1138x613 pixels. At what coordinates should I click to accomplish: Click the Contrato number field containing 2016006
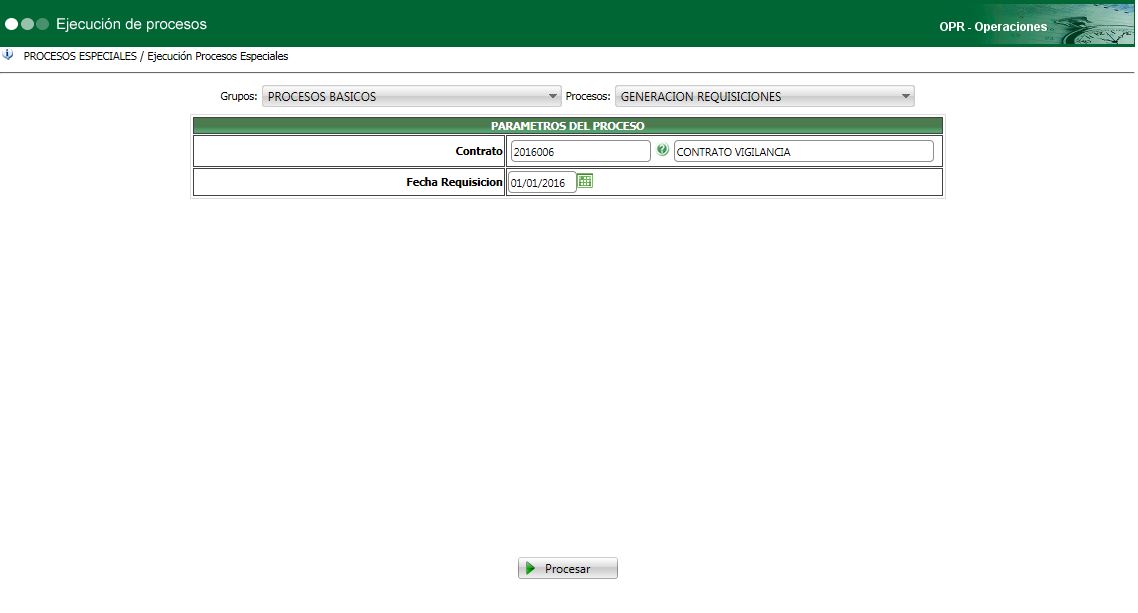coord(581,152)
